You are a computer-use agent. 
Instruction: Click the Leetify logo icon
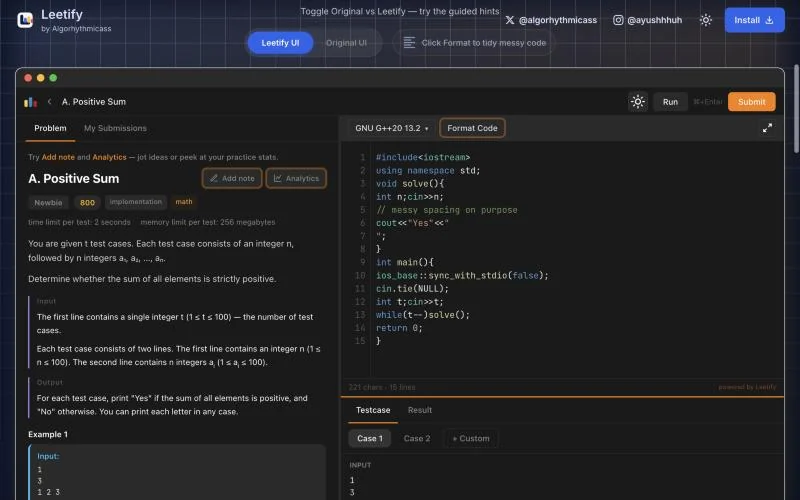[x=25, y=20]
